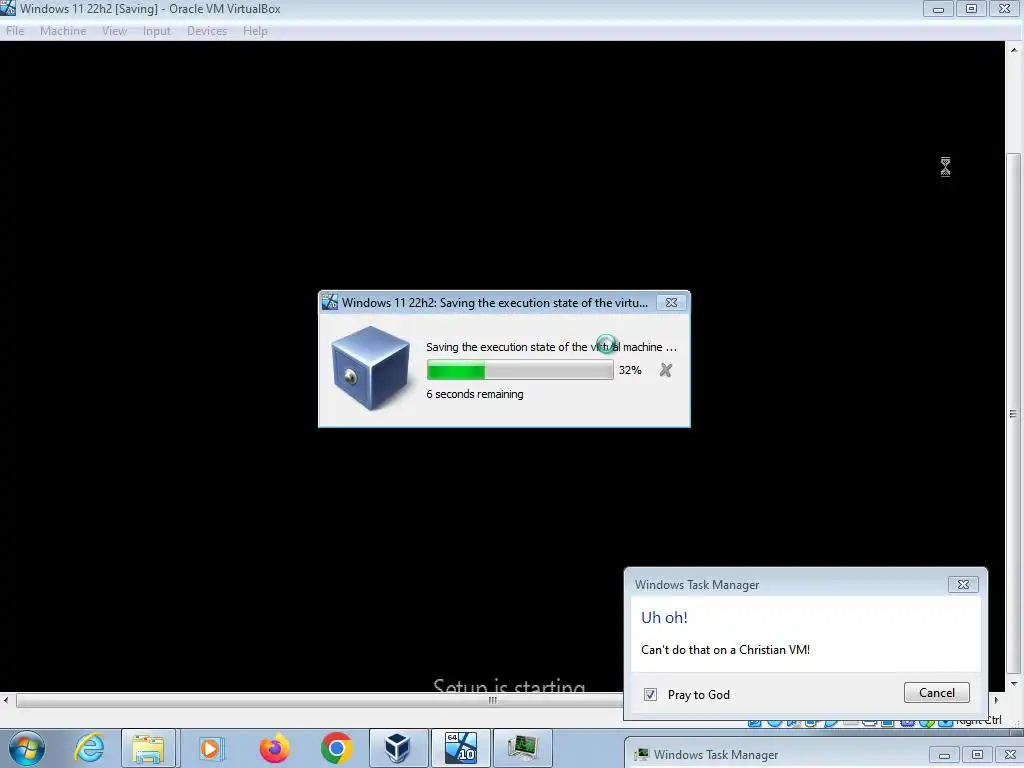The width and height of the screenshot is (1024, 768).
Task: Click the vertical scrollbar thumb
Action: 1014,413
